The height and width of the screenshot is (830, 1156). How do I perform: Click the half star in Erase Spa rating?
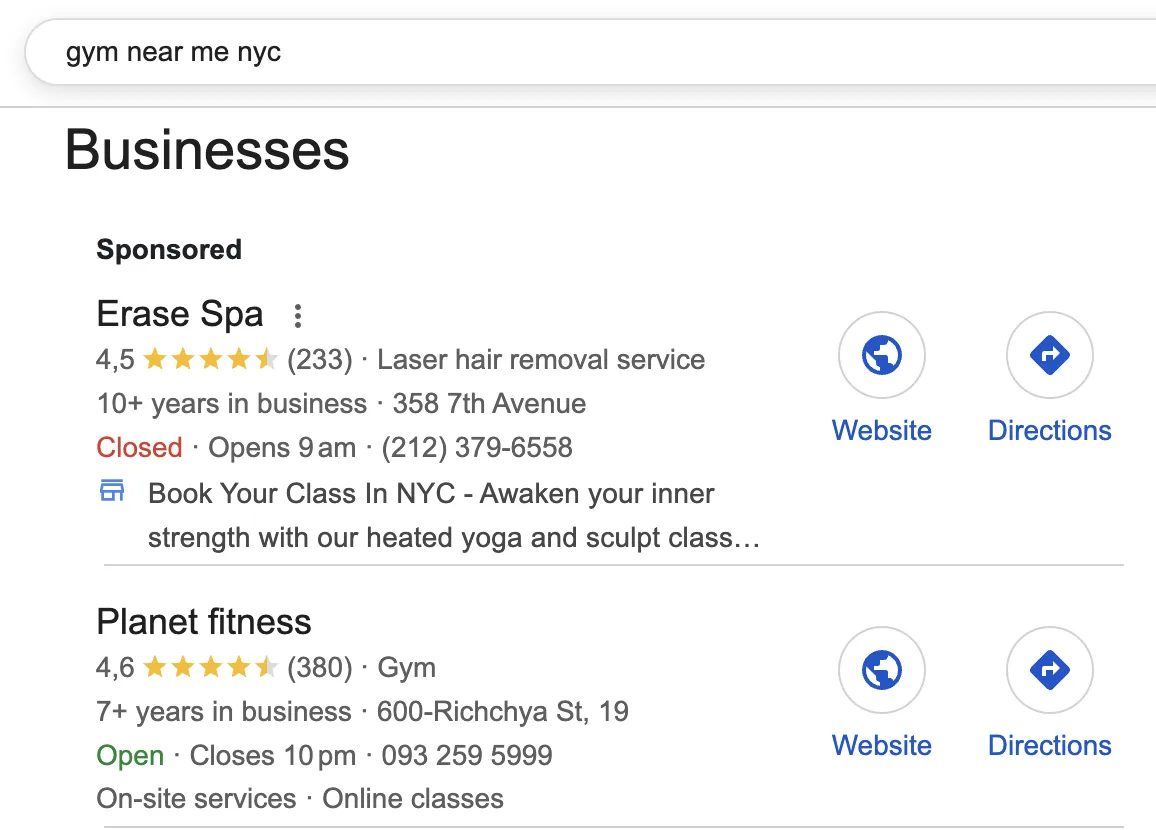point(266,359)
